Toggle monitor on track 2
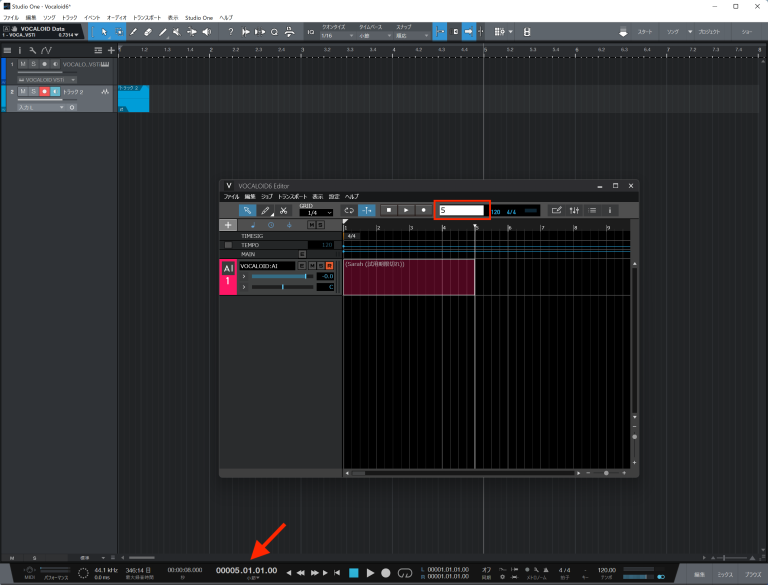Image resolution: width=768 pixels, height=585 pixels. pyautogui.click(x=55, y=92)
